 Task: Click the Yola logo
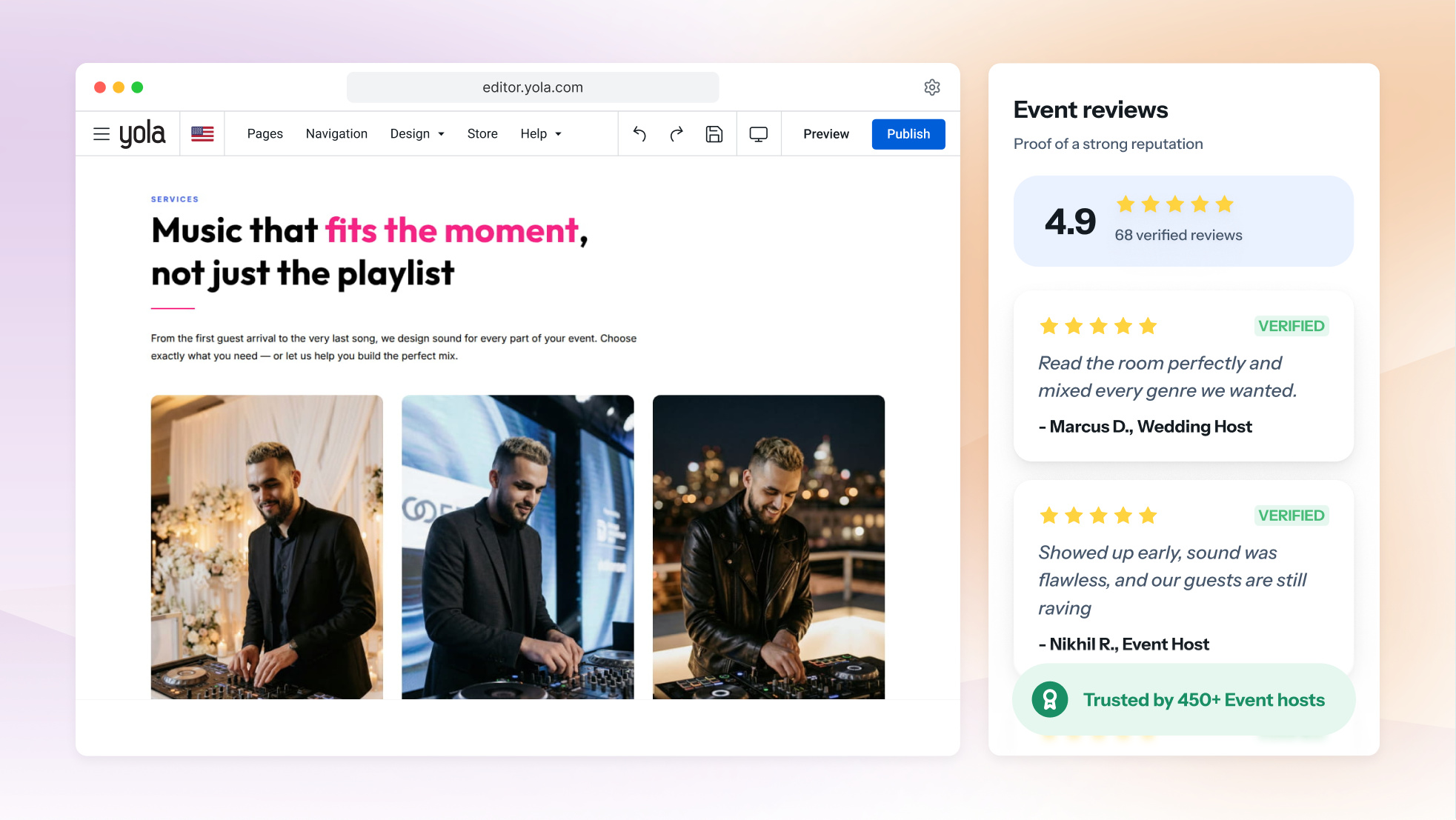point(142,134)
